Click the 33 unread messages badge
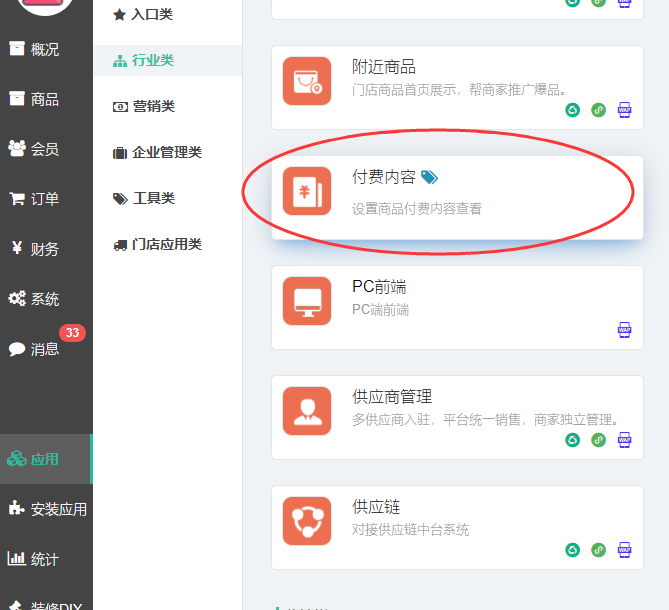Image resolution: width=669 pixels, height=610 pixels. 73,333
